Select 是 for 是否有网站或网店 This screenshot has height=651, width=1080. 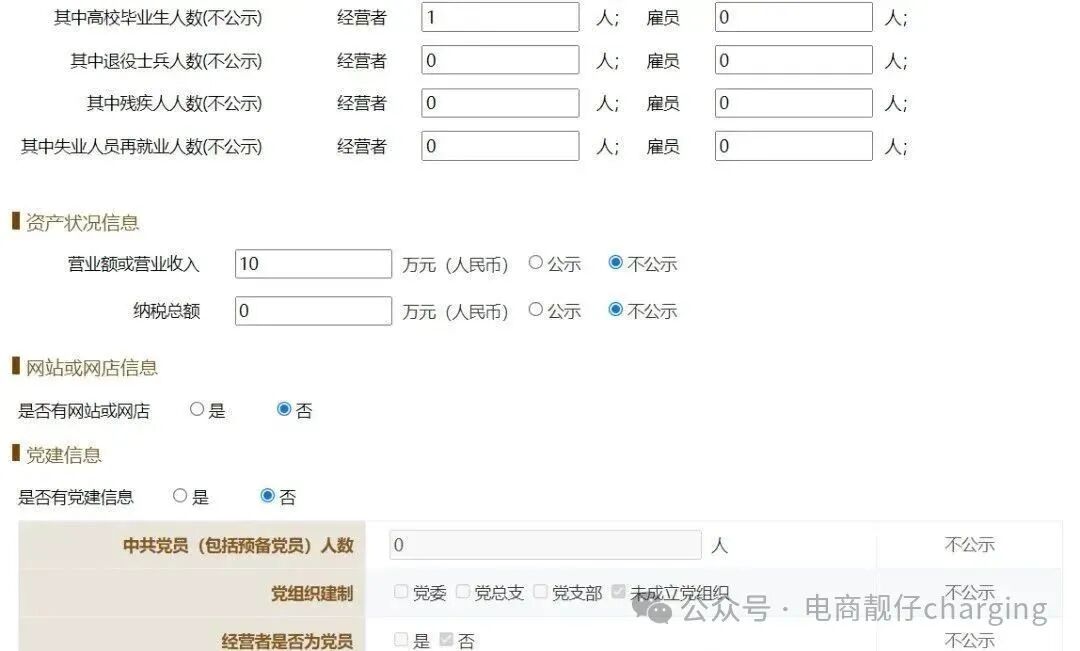[197, 409]
